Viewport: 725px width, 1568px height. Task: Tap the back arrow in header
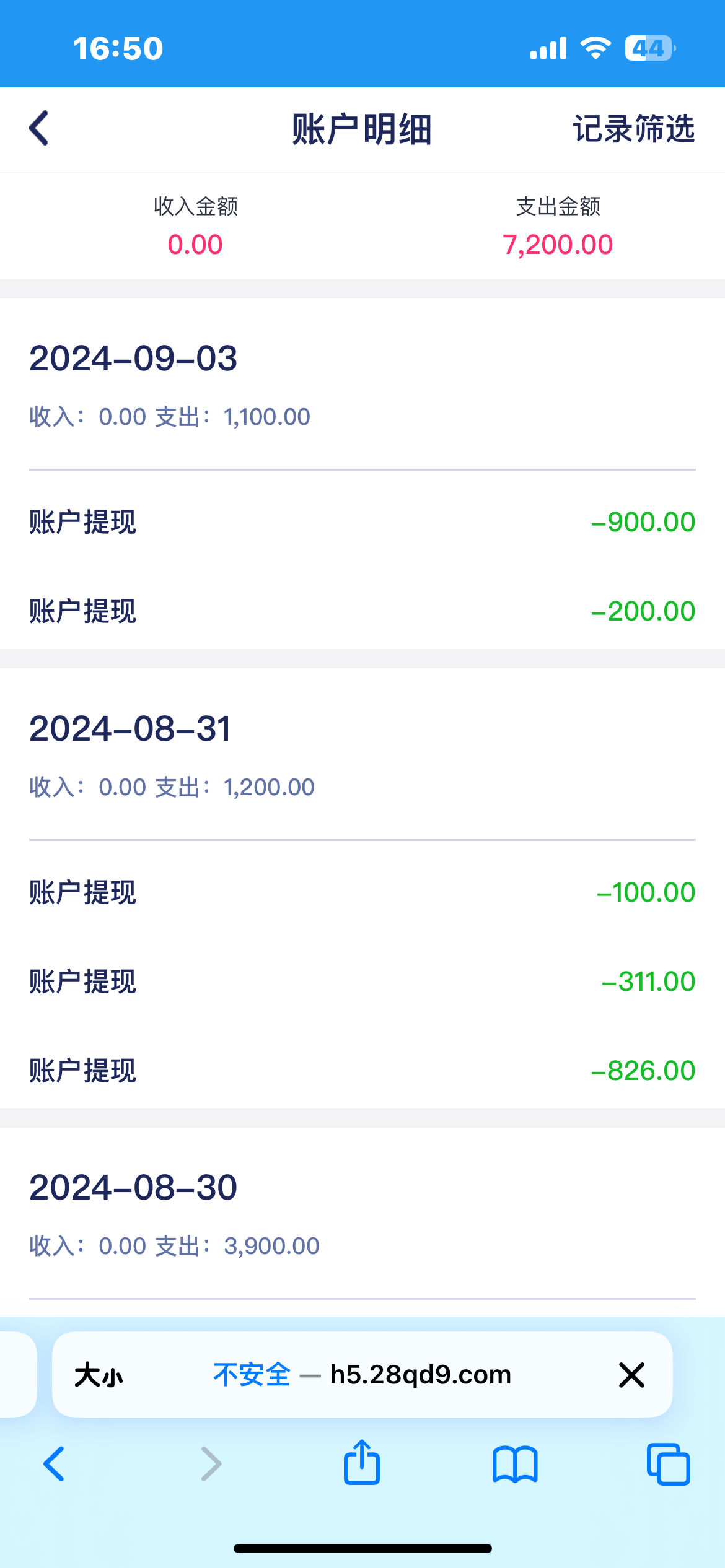coord(39,129)
